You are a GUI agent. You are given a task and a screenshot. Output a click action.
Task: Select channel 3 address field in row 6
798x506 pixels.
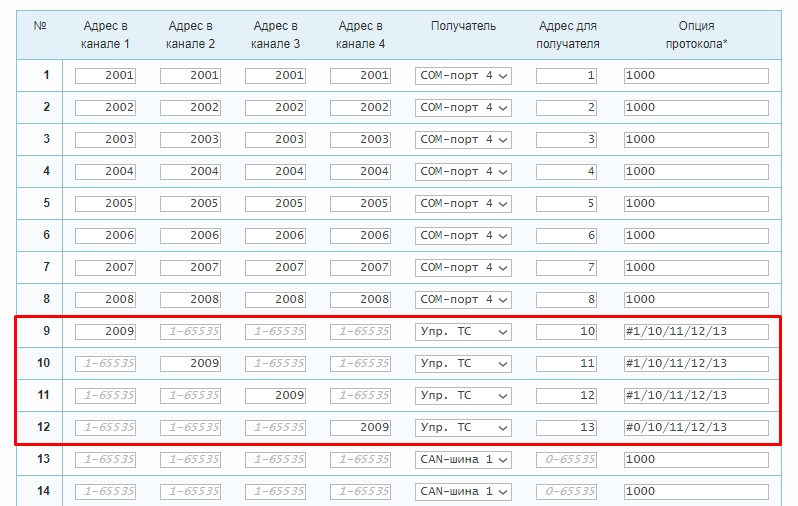coord(275,236)
